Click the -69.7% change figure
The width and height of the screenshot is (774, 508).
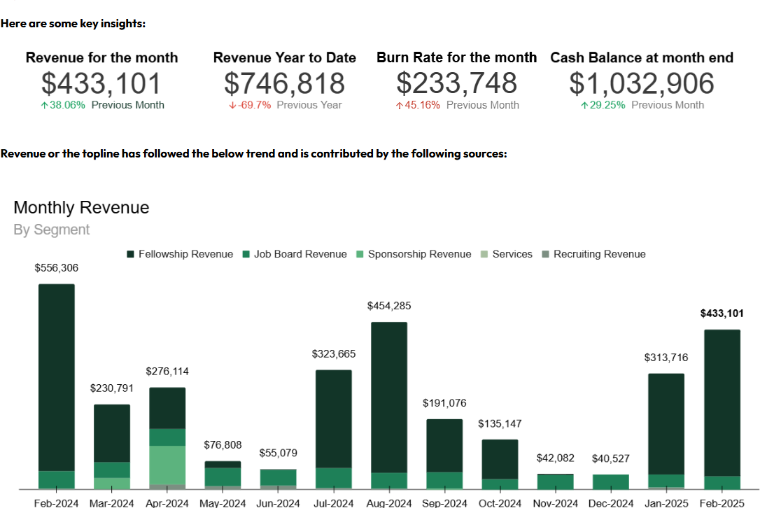tap(255, 105)
